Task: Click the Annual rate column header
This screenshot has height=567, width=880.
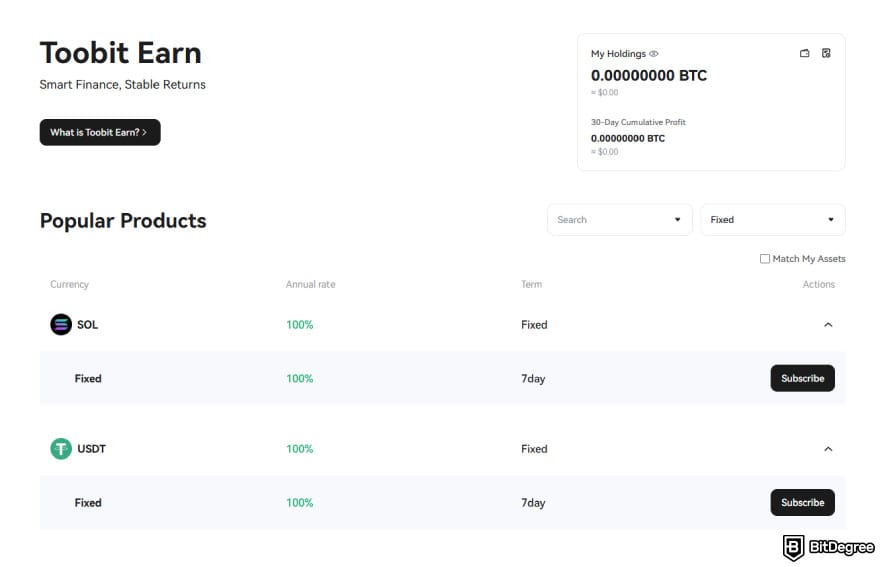Action: pos(310,285)
